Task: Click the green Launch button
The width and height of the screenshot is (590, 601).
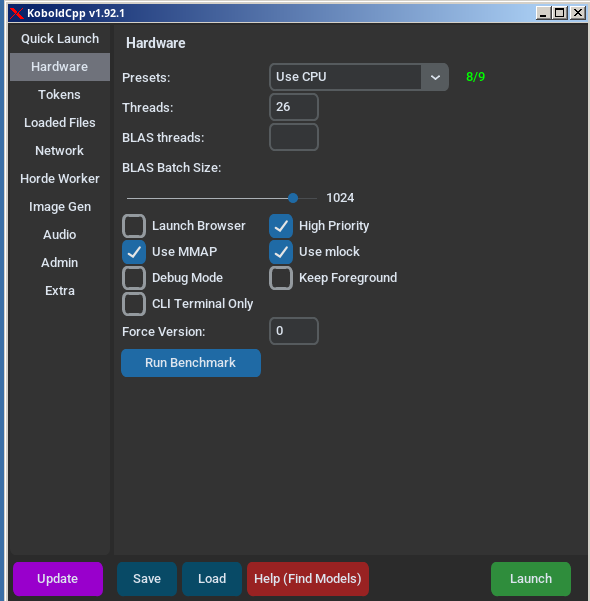Action: [x=531, y=579]
